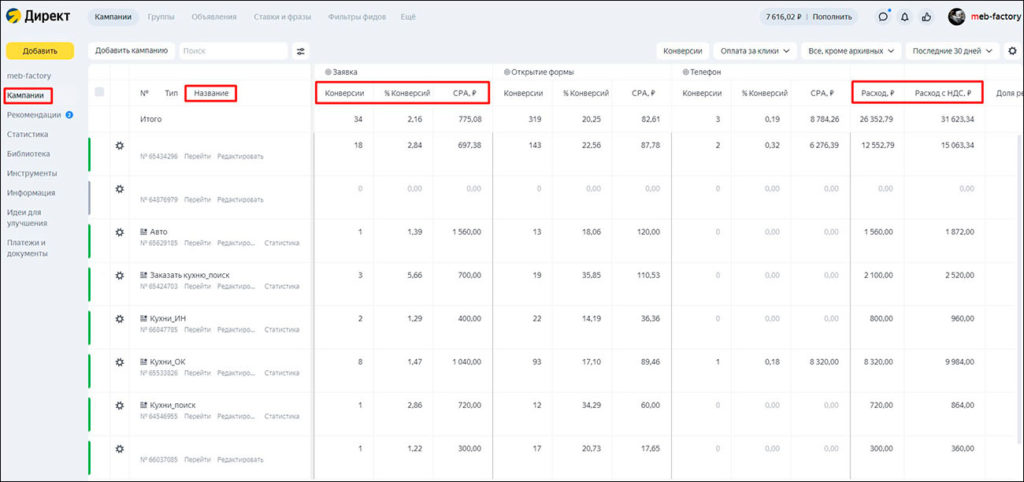
Task: Tick the select-all campaigns checkbox
Action: pos(99,92)
